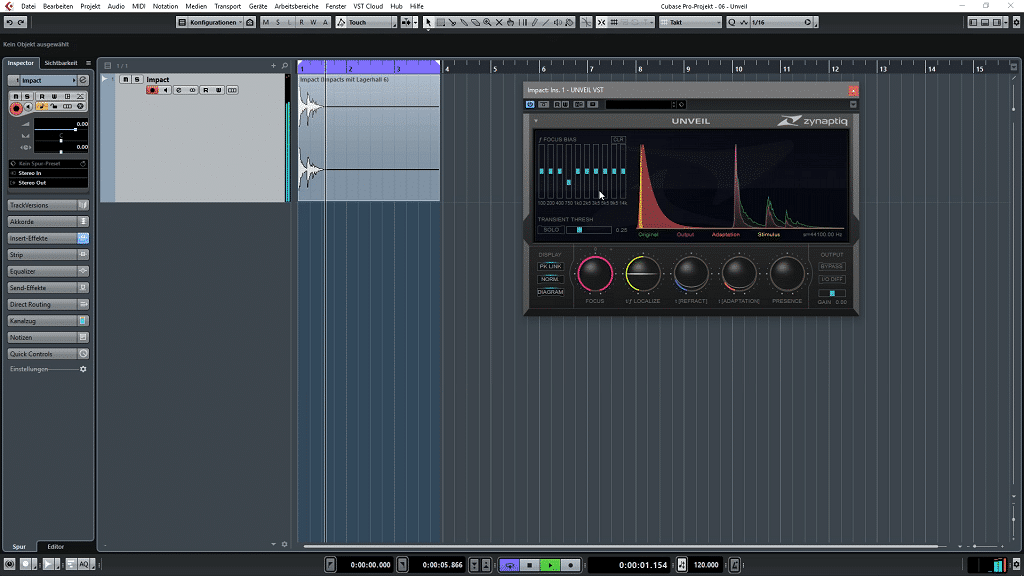Viewport: 1024px width, 576px height.
Task: Switch to the Editor tab at bottom
Action: pos(56,547)
